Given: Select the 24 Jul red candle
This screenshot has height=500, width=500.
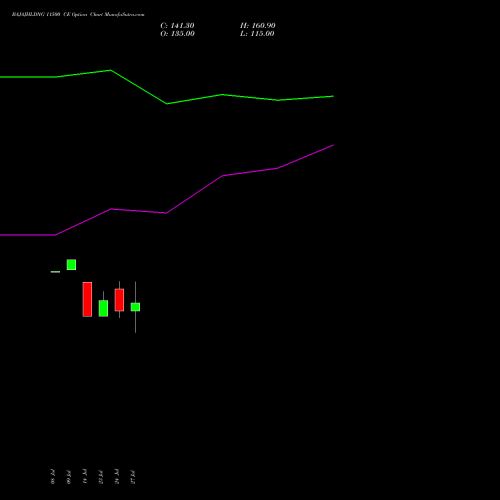Looking at the screenshot, I should pos(119,300).
